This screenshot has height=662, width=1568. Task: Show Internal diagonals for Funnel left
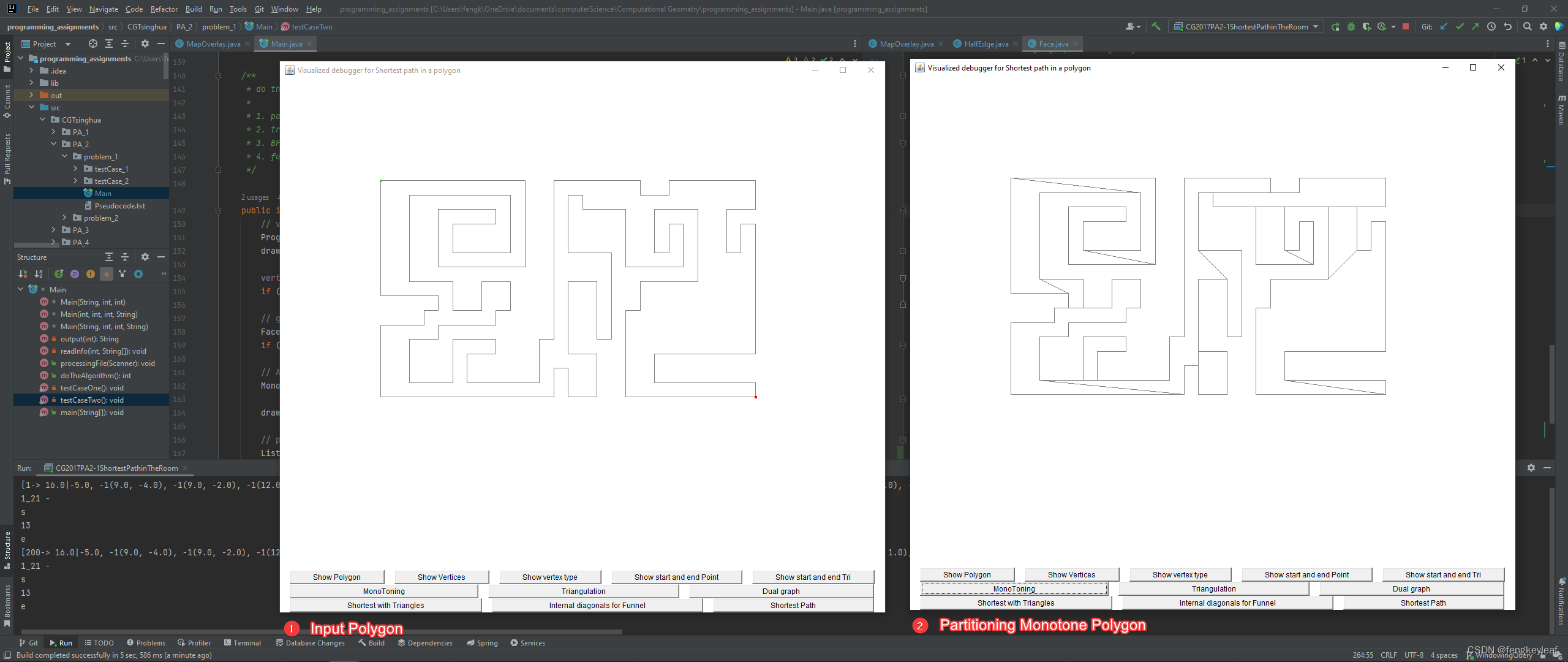tap(597, 605)
